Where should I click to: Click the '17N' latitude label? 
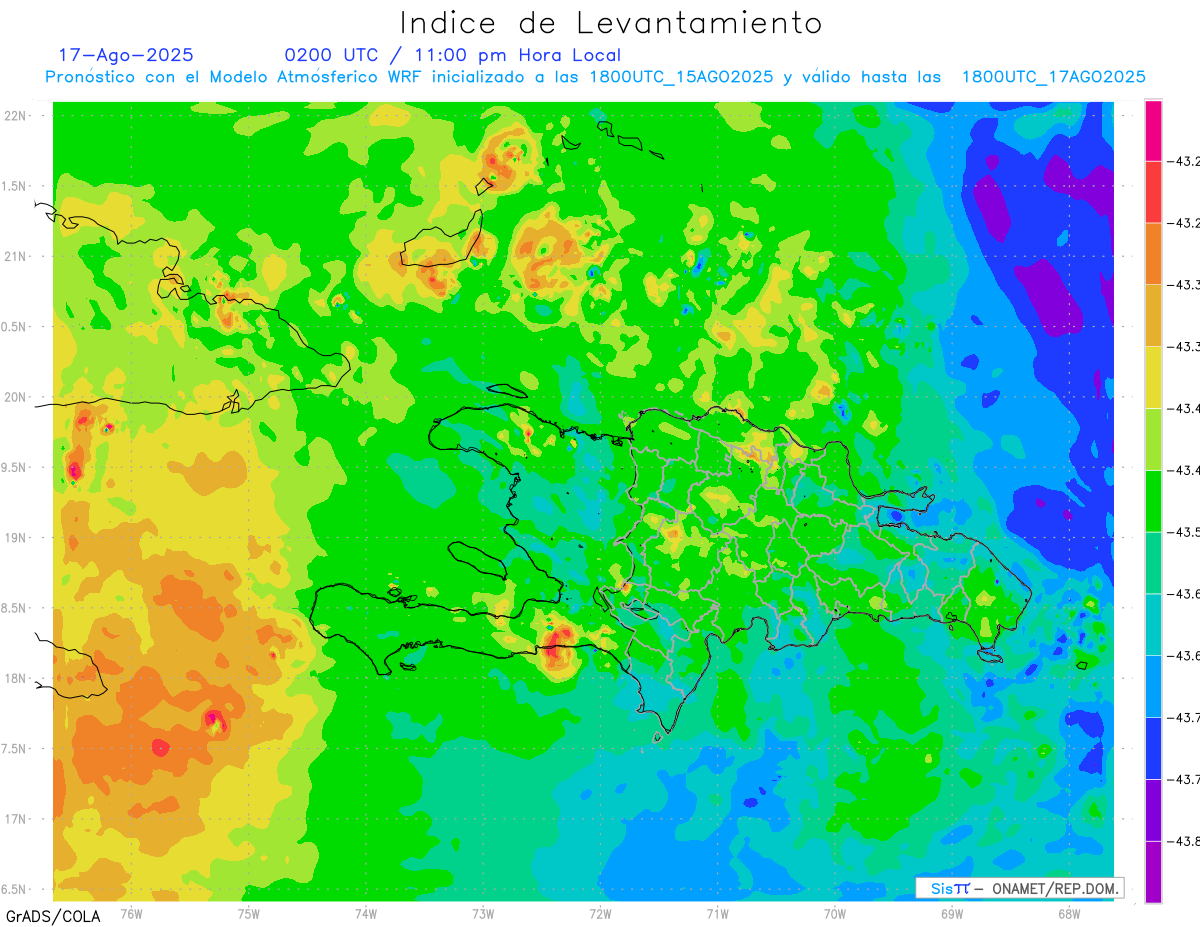(16, 819)
